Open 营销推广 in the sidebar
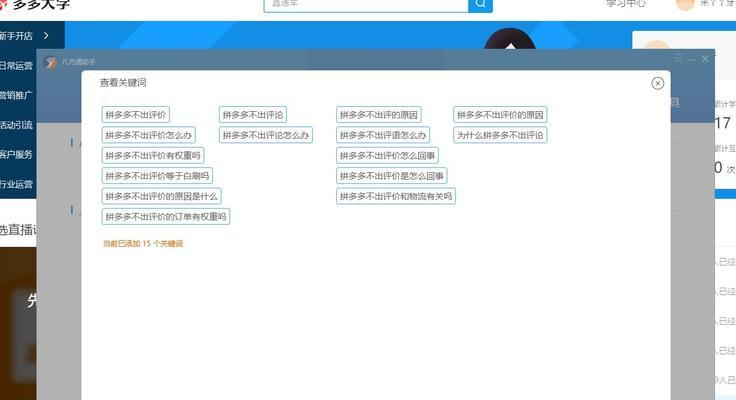Screen dimensions: 736x400 pyautogui.click(x=16, y=95)
